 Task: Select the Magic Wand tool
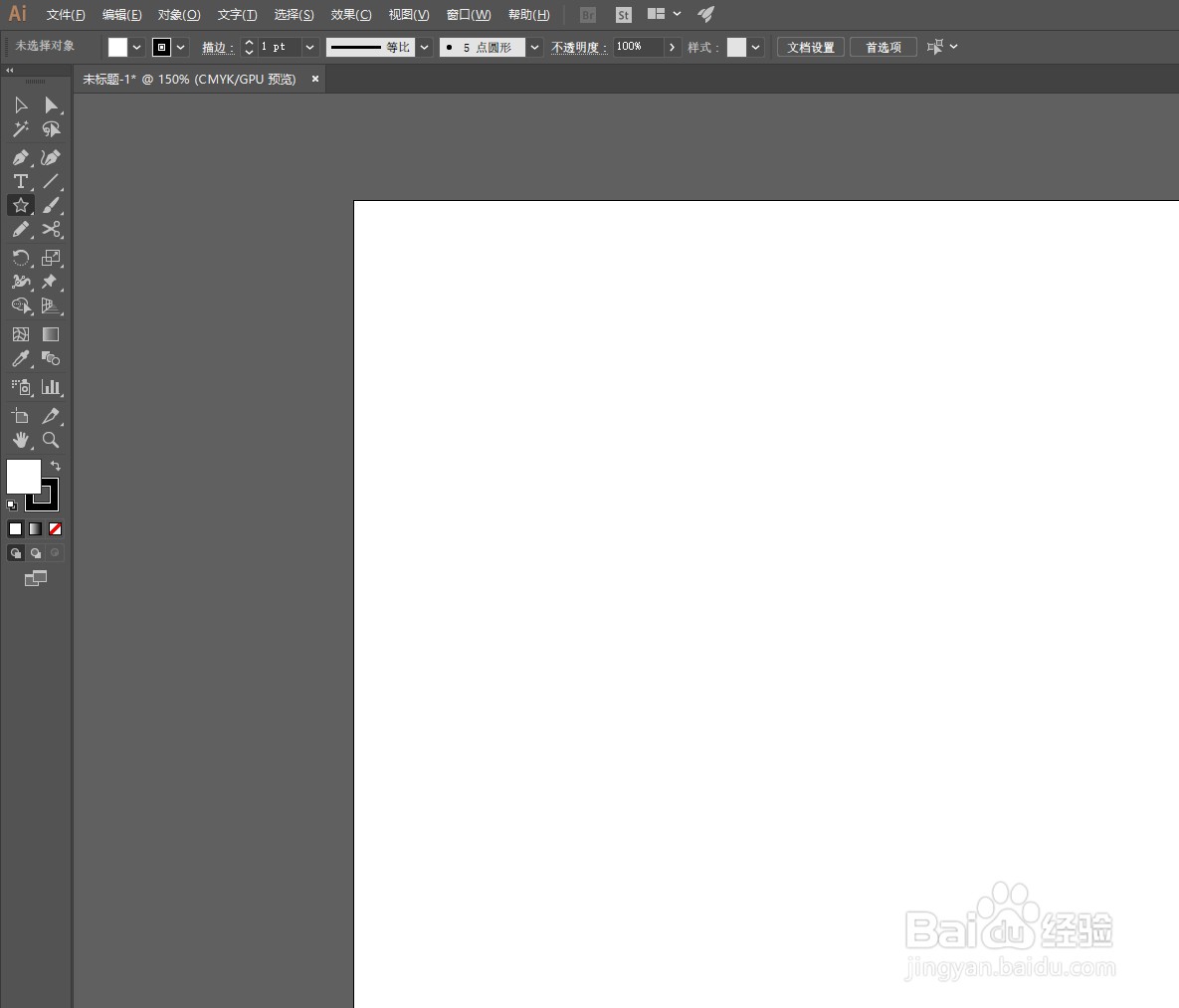[20, 129]
